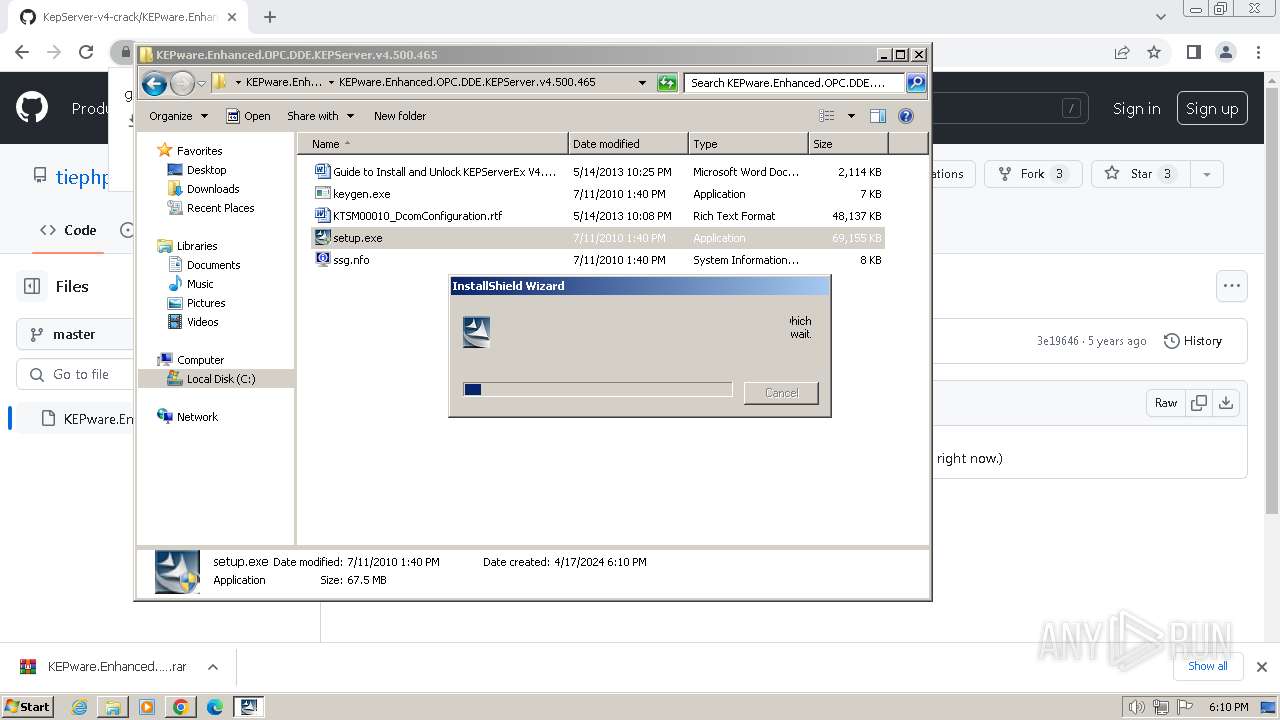1280x720 pixels.
Task: Click the keygen.exe file name
Action: (362, 194)
